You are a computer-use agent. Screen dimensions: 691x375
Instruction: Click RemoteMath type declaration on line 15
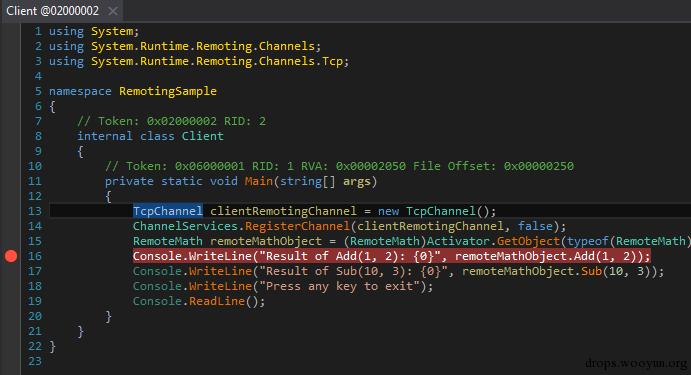168,241
